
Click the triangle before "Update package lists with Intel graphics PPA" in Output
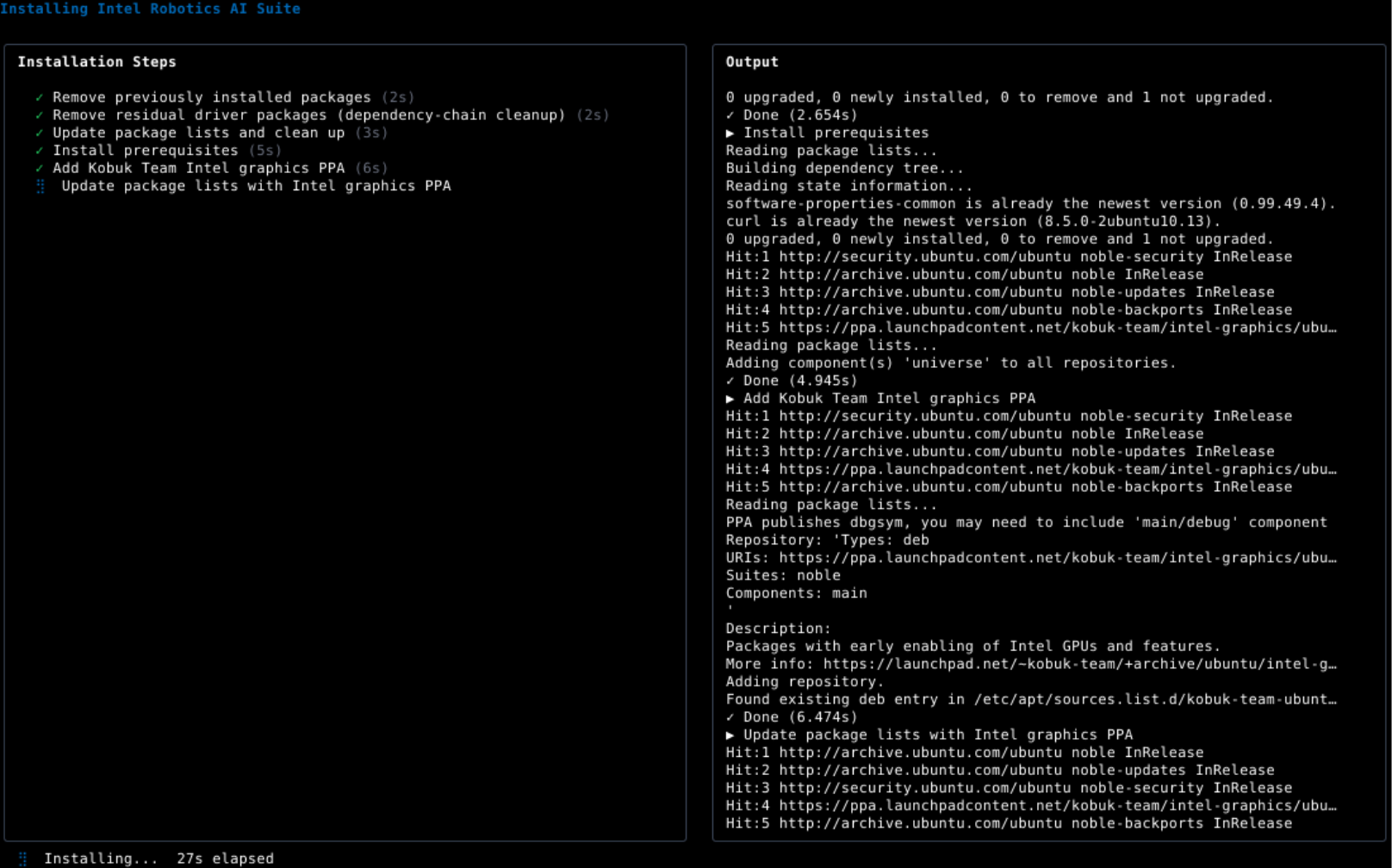click(730, 735)
